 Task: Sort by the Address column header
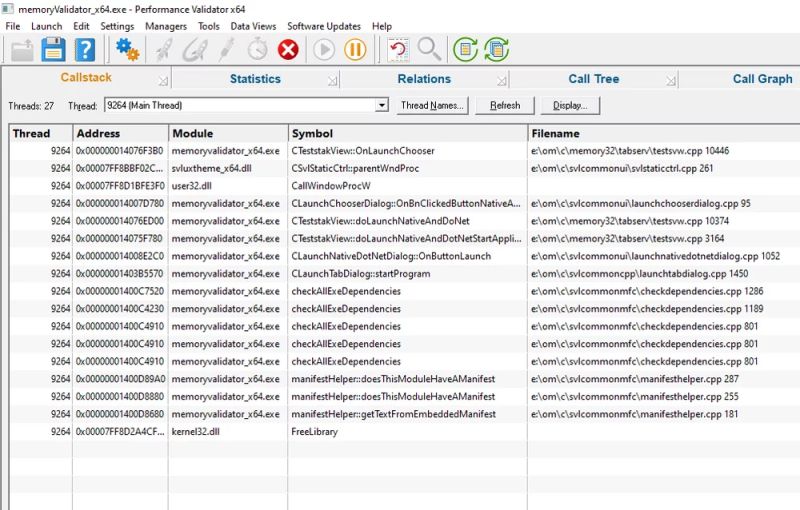(120, 134)
